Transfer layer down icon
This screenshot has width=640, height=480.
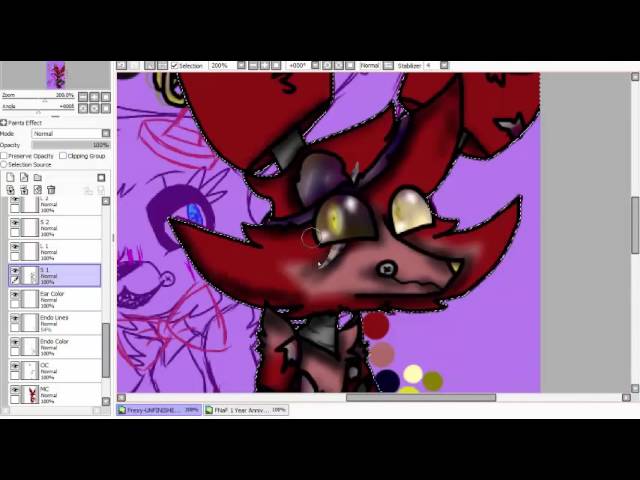(11, 190)
